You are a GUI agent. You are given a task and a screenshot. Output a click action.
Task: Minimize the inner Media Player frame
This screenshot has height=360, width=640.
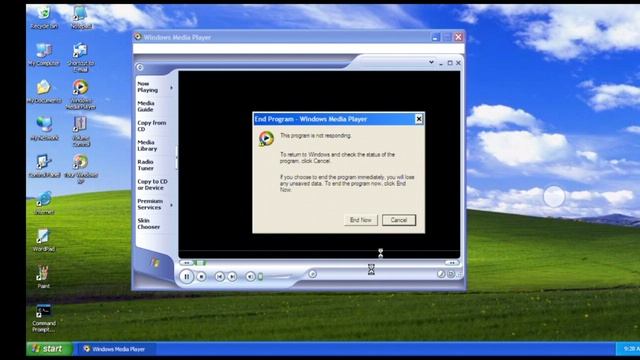point(441,63)
